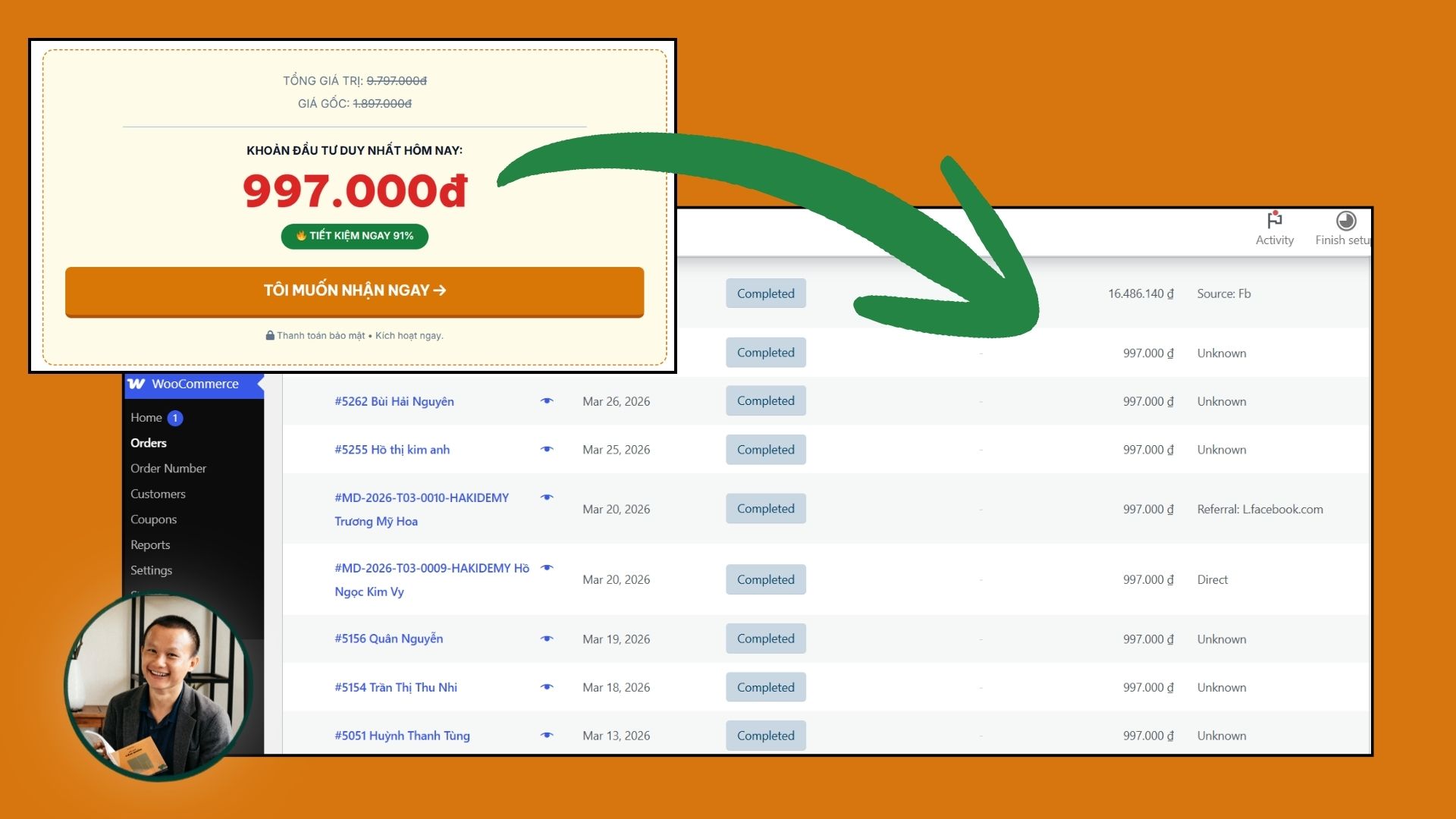
Task: Click Completed status for the 16.486.140 đ order
Action: [x=766, y=293]
